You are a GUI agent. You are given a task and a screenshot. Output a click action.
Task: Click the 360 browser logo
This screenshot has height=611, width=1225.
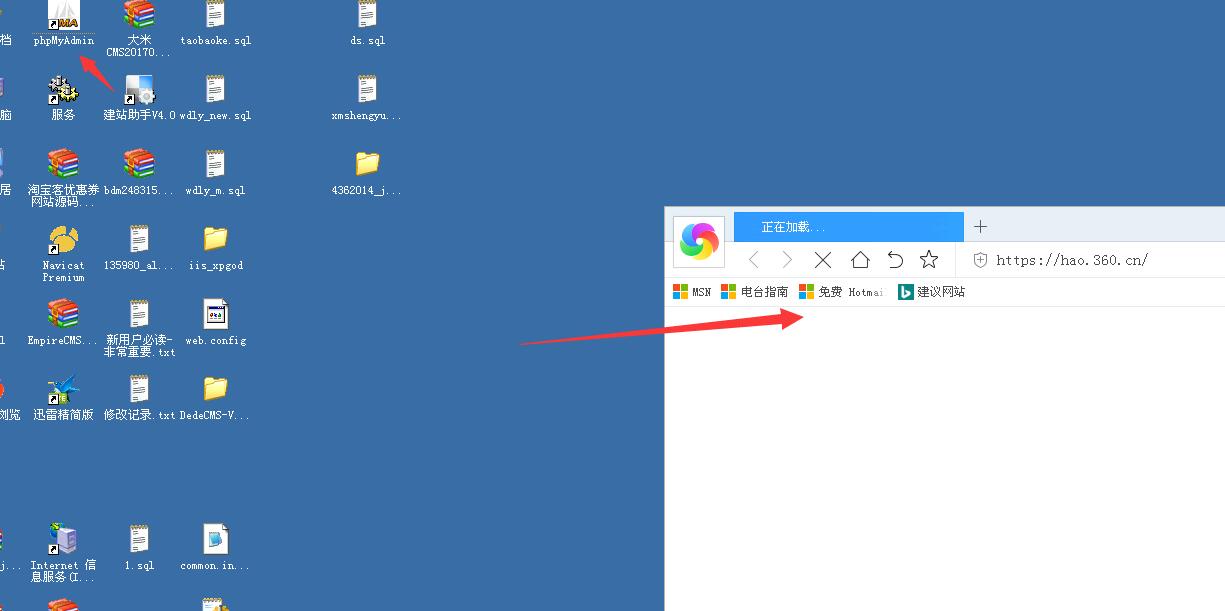[x=699, y=241]
